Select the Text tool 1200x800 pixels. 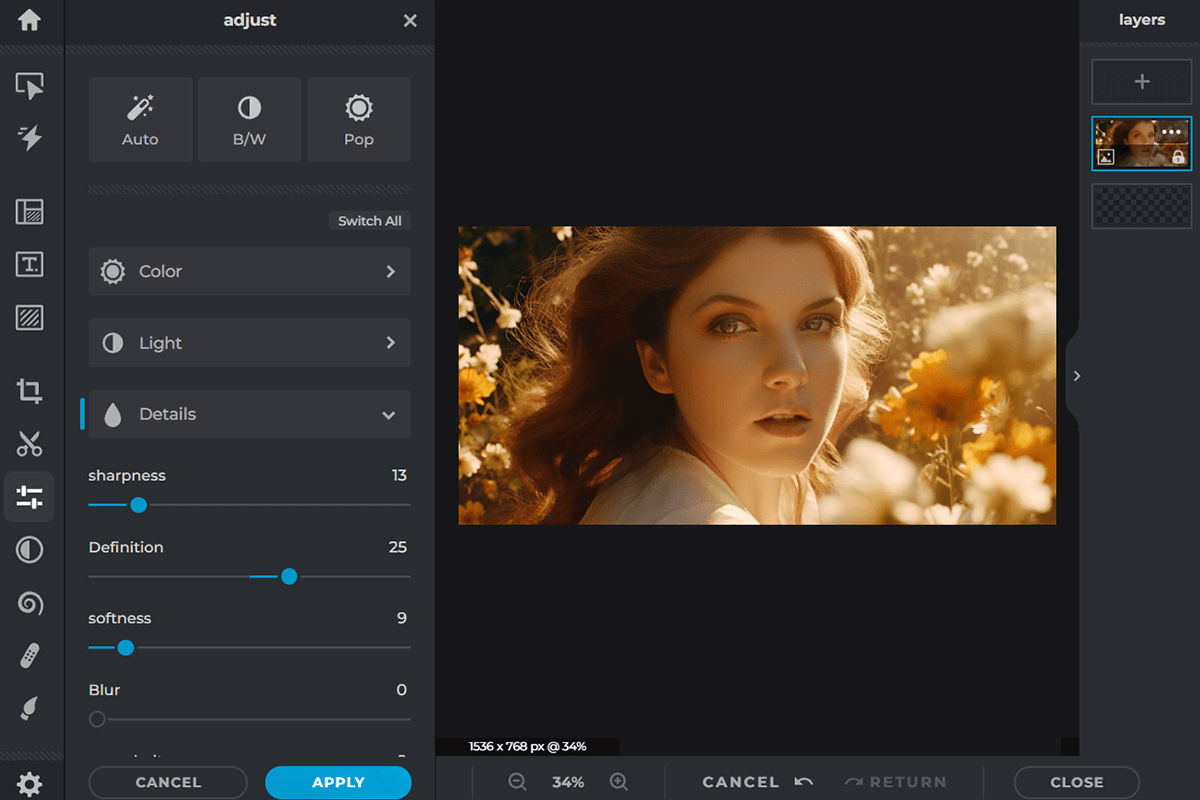pos(30,264)
